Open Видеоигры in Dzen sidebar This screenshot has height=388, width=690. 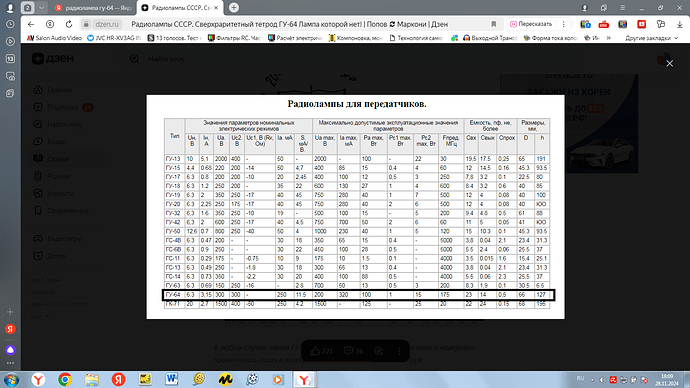coord(64,238)
